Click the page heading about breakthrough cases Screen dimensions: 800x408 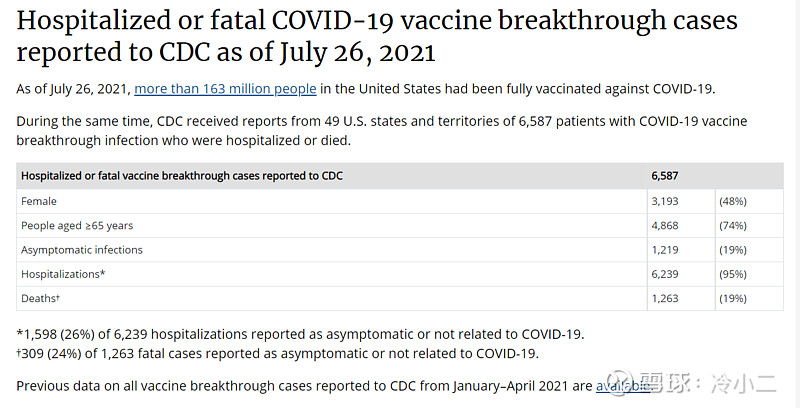(x=377, y=36)
